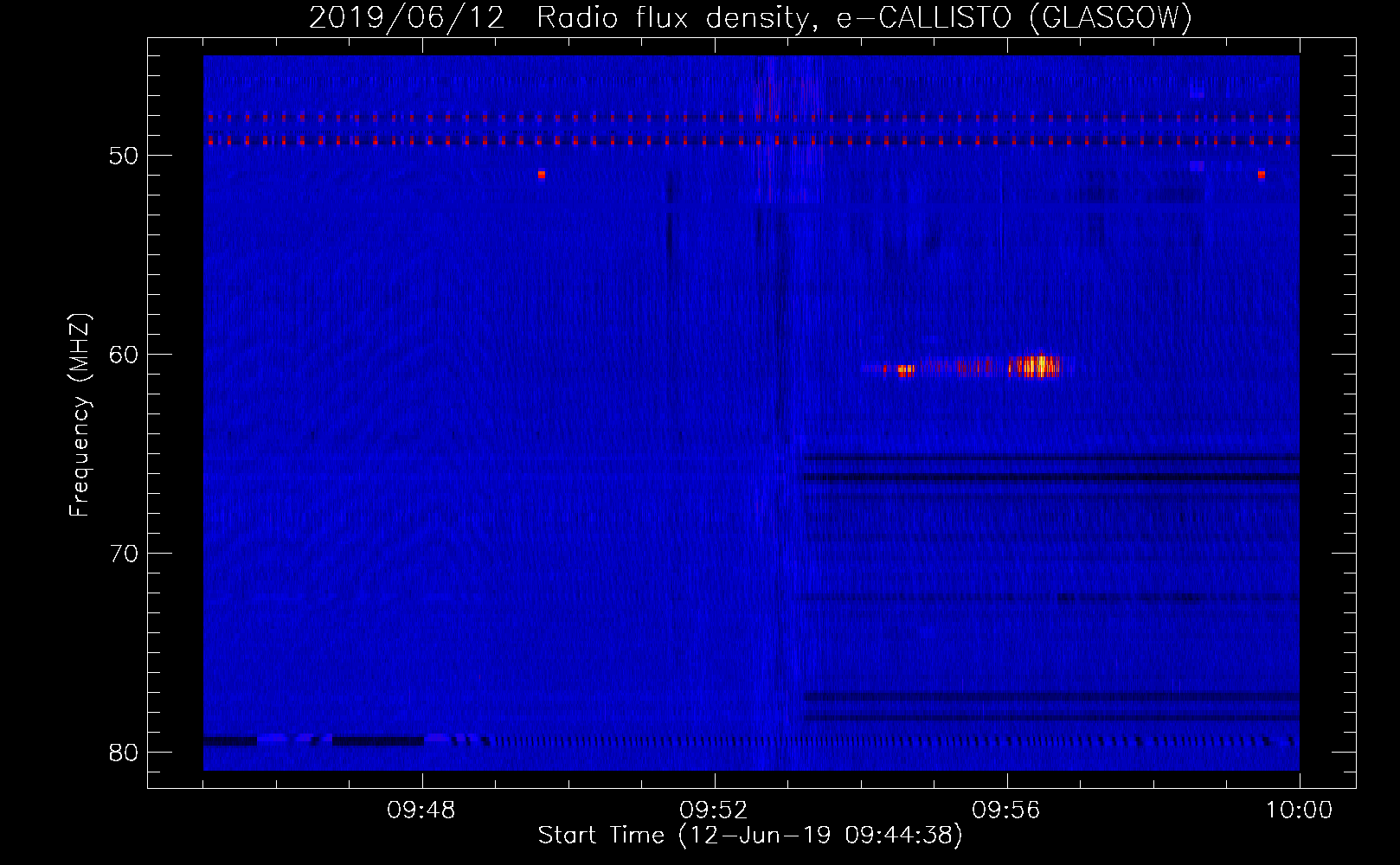1400x865 pixels.
Task: Click the 70 frequency tick label
Action: point(125,554)
